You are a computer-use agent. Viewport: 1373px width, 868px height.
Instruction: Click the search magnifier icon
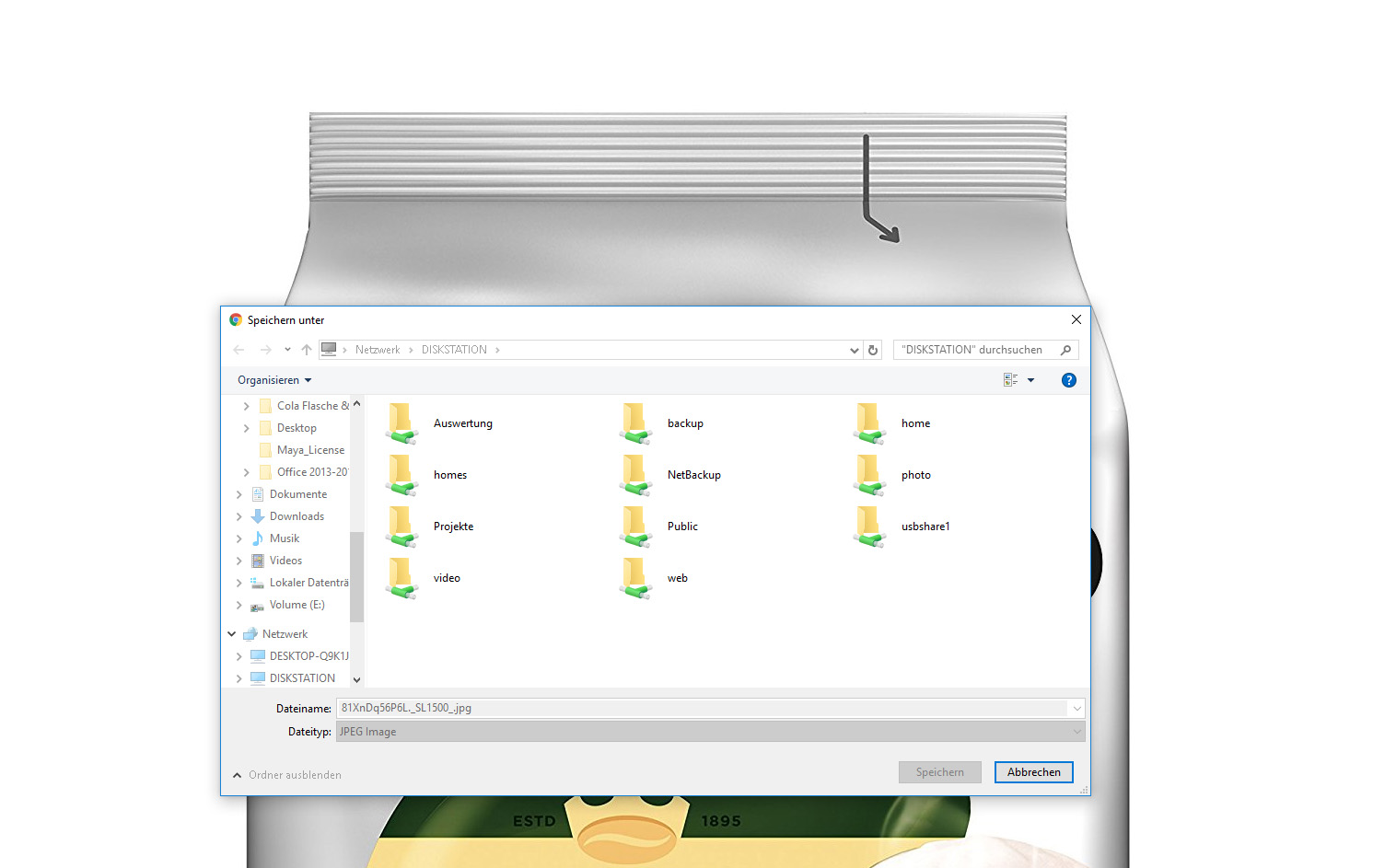(1065, 350)
